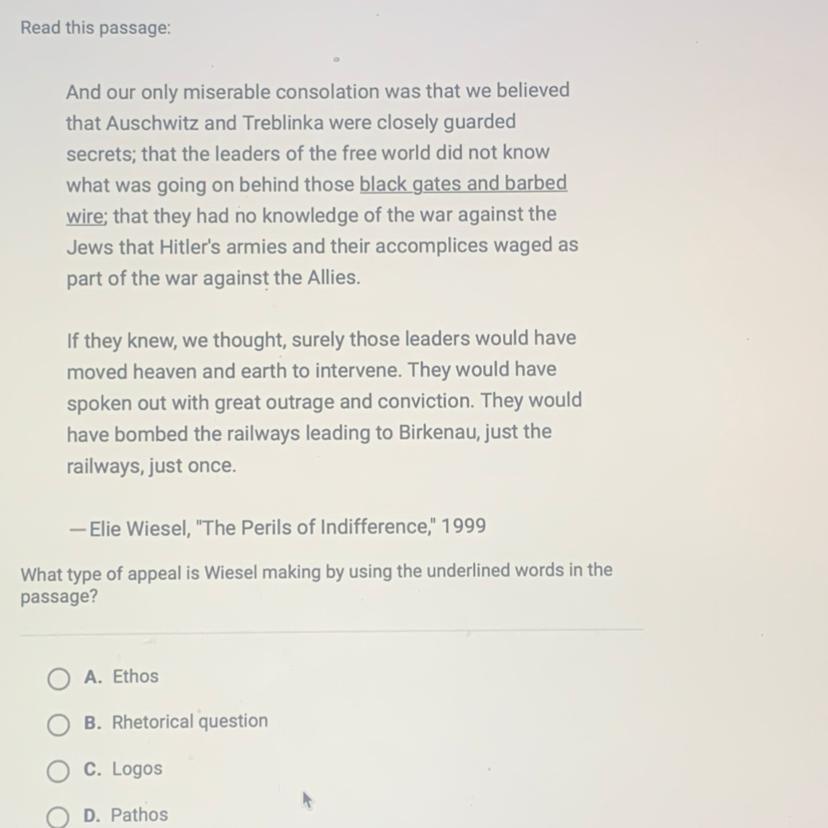The width and height of the screenshot is (828, 828).
Task: Click the first paragraph starting And our only
Action: [x=322, y=184]
